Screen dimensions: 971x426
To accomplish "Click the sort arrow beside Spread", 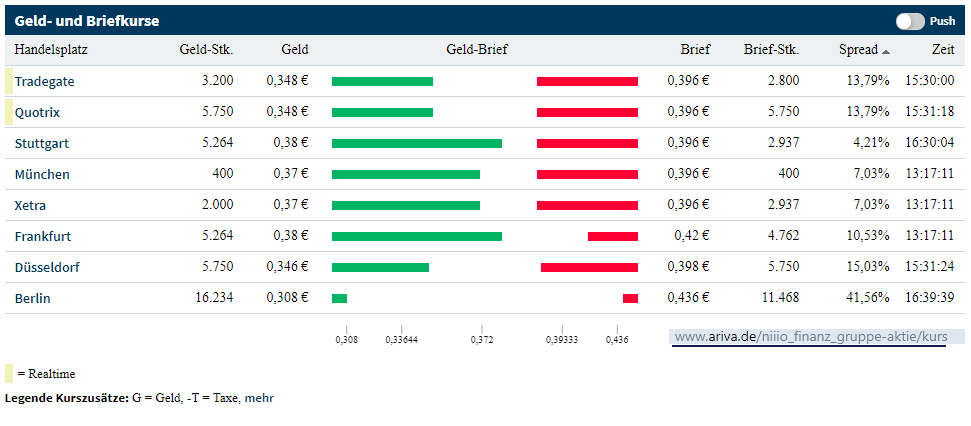I will click(x=886, y=51).
